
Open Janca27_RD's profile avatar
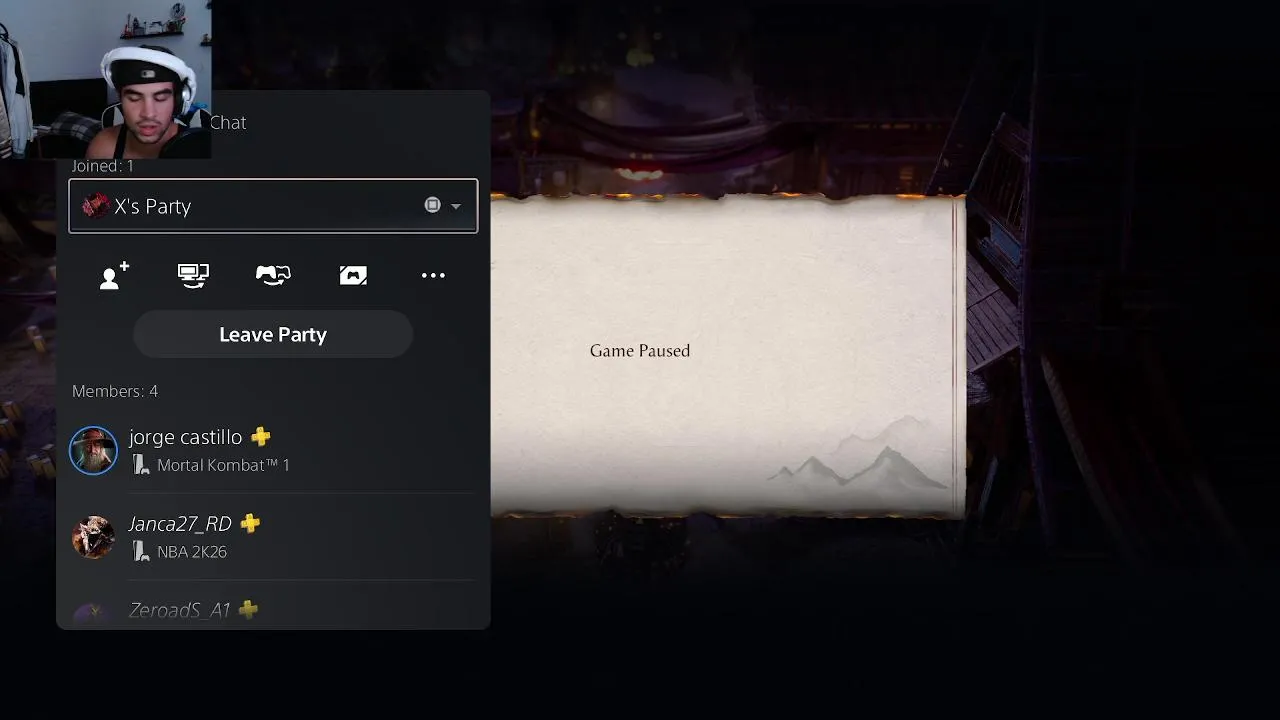(93, 537)
